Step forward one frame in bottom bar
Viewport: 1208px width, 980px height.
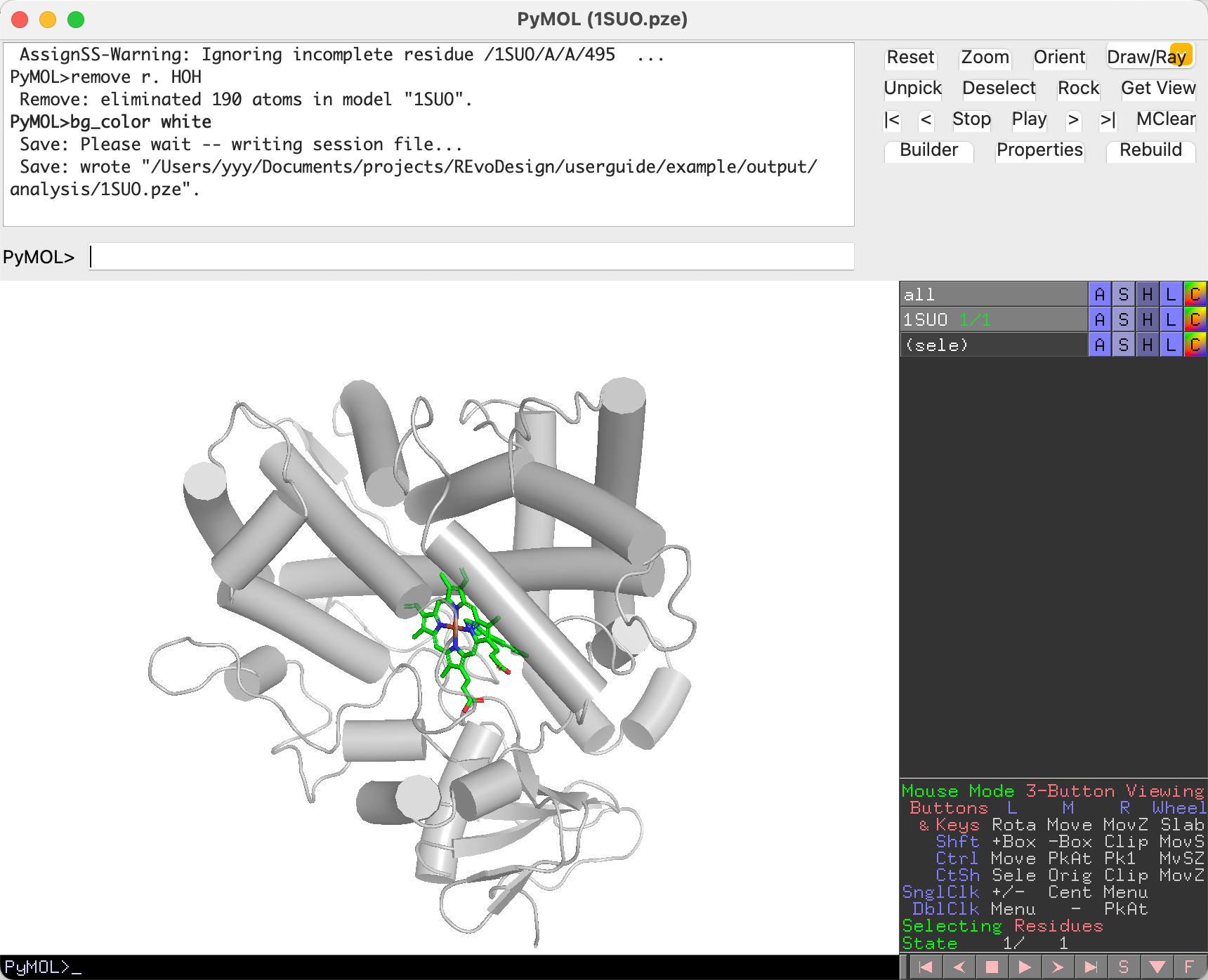[x=1058, y=967]
